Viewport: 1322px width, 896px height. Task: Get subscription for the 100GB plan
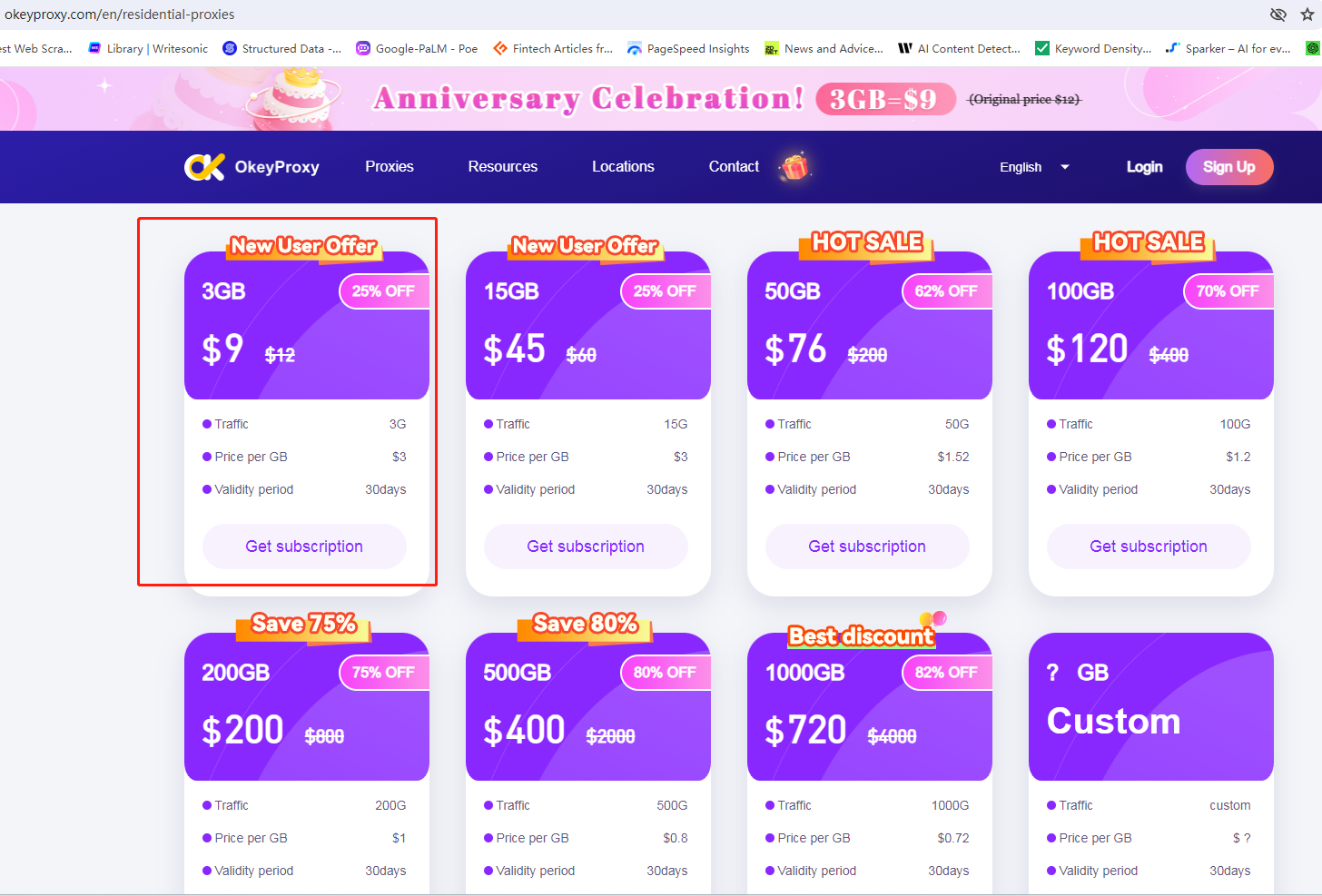1149,546
